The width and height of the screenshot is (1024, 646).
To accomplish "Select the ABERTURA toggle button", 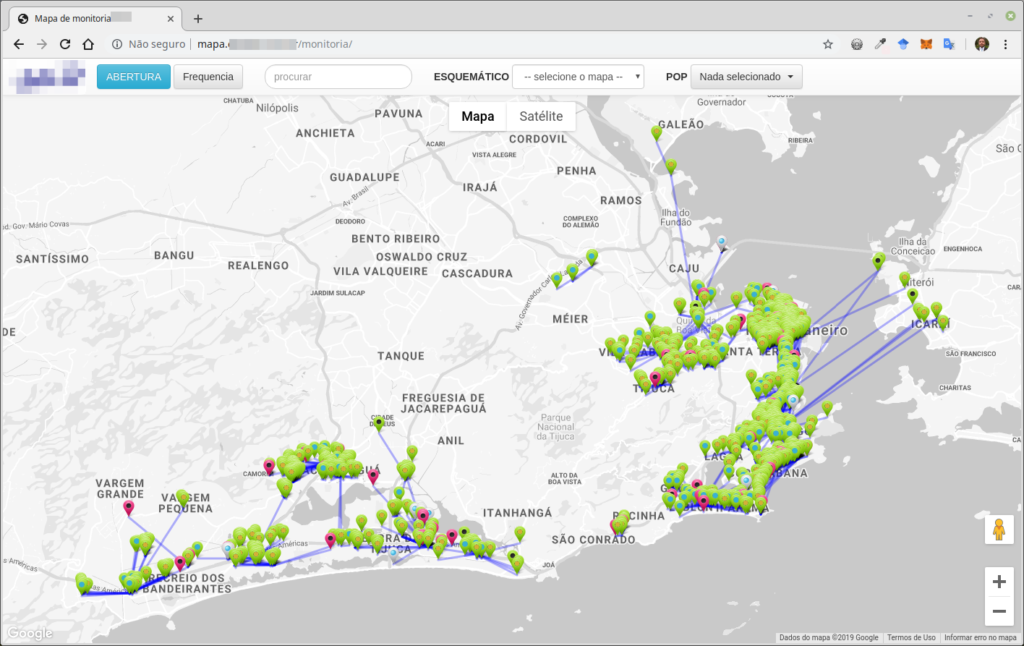I will 133,77.
